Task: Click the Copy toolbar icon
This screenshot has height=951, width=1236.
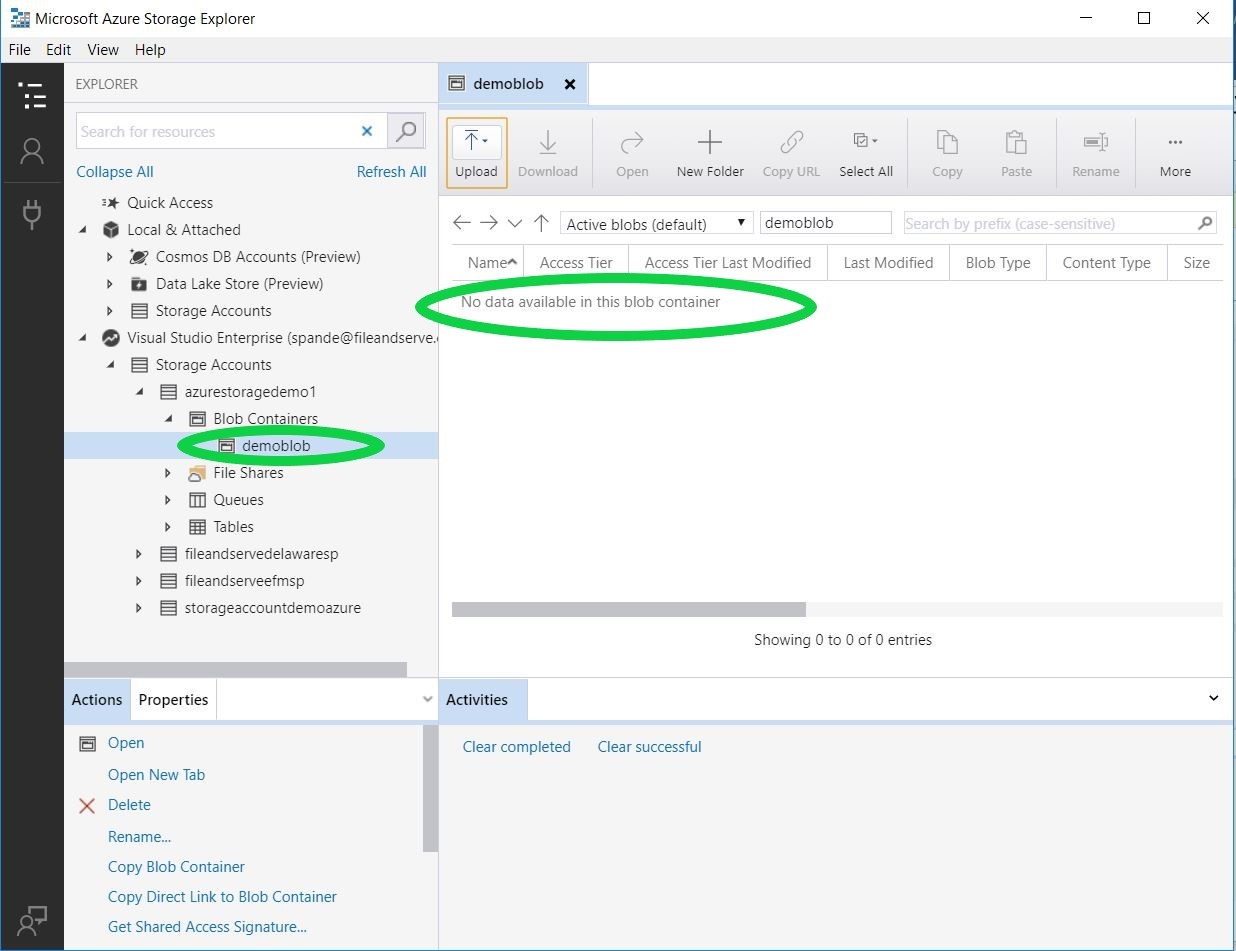Action: (x=947, y=153)
